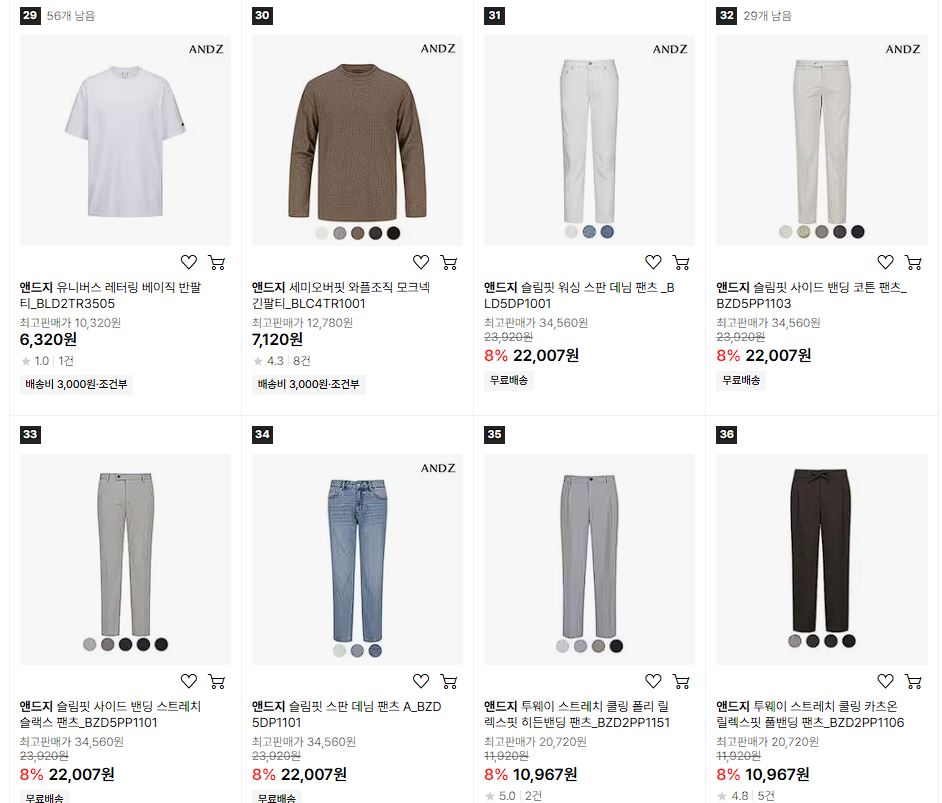Click the heart icon for item 36 black pants
This screenshot has height=803, width=942.
coord(885,681)
